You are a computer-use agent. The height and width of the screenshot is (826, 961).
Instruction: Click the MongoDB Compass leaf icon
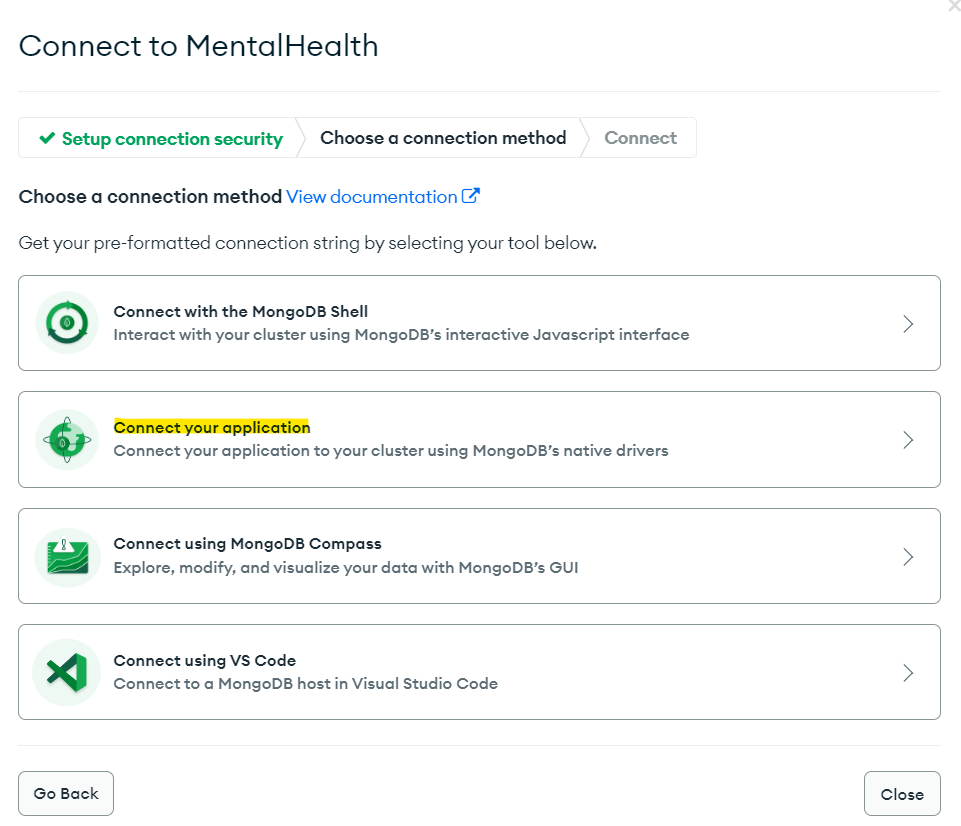(x=66, y=556)
